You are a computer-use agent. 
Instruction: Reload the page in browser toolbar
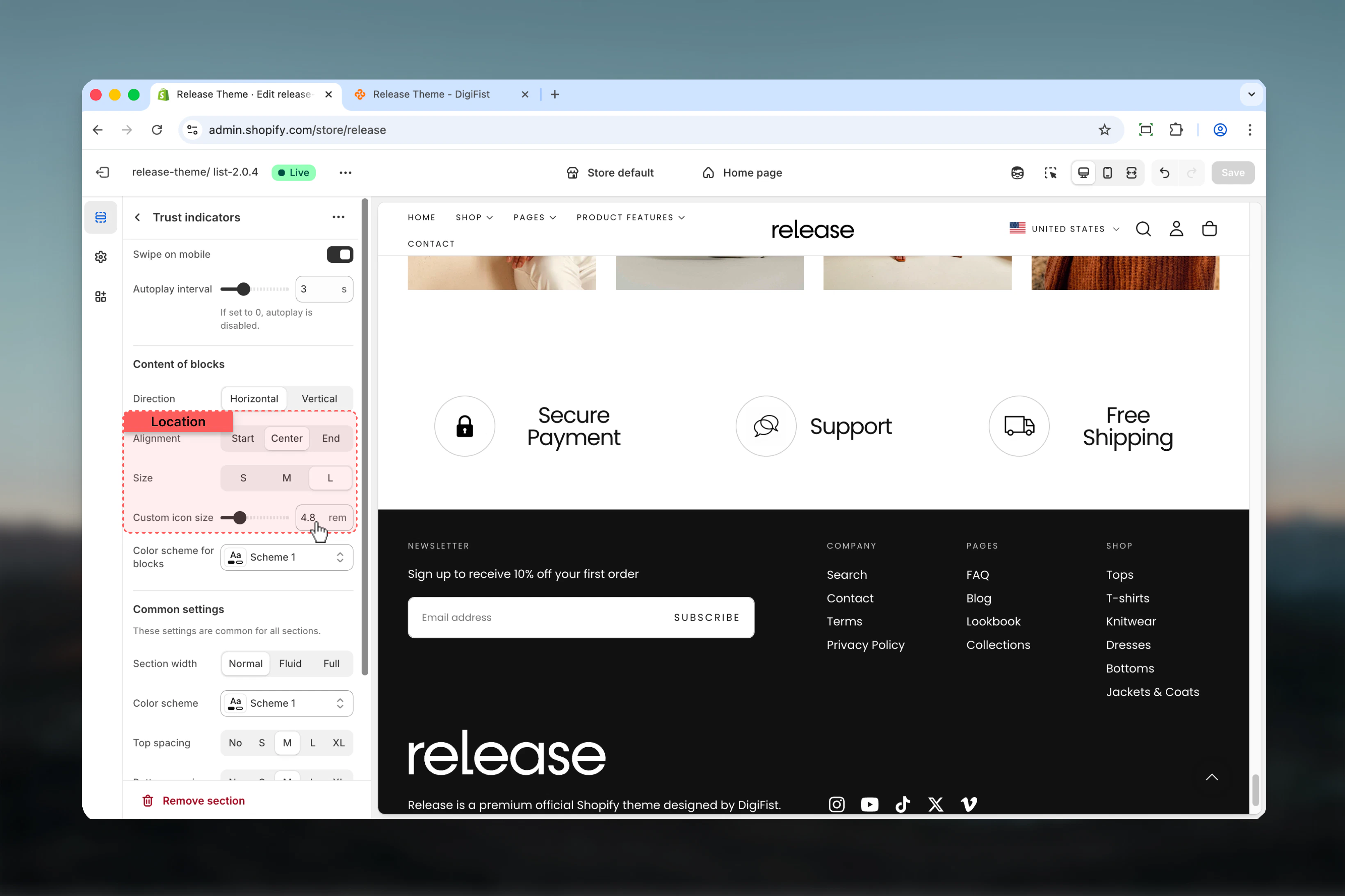(x=157, y=130)
